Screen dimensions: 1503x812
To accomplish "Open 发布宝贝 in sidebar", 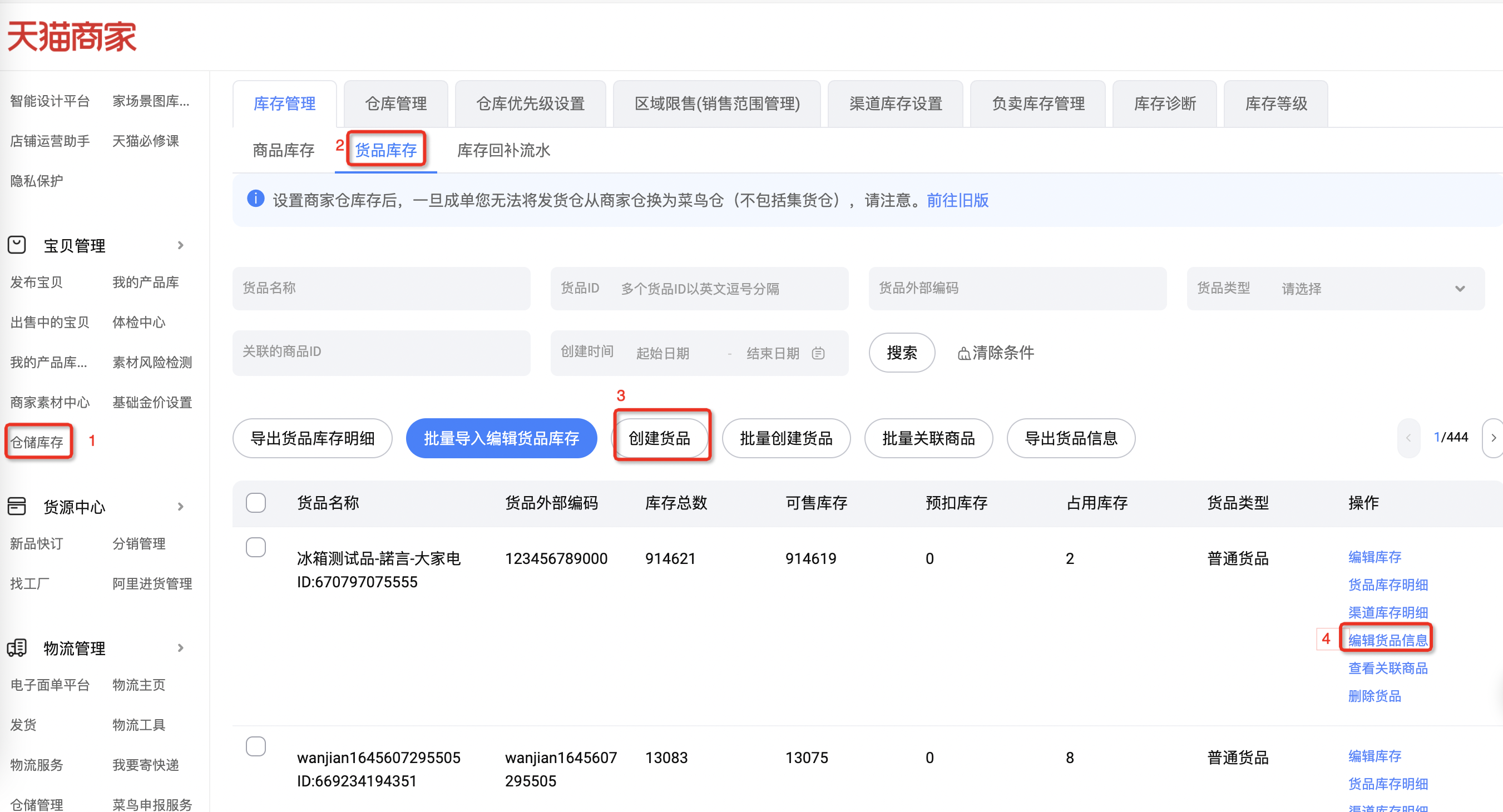I will click(x=37, y=283).
